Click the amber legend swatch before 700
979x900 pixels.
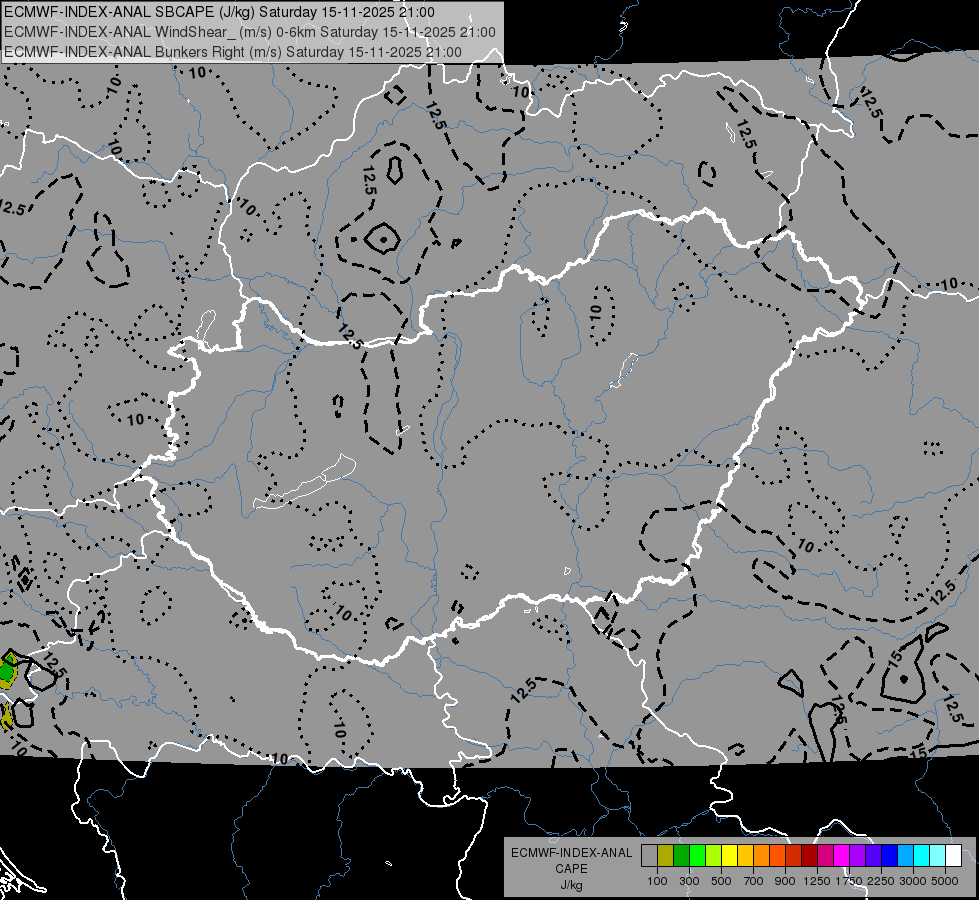tap(745, 856)
